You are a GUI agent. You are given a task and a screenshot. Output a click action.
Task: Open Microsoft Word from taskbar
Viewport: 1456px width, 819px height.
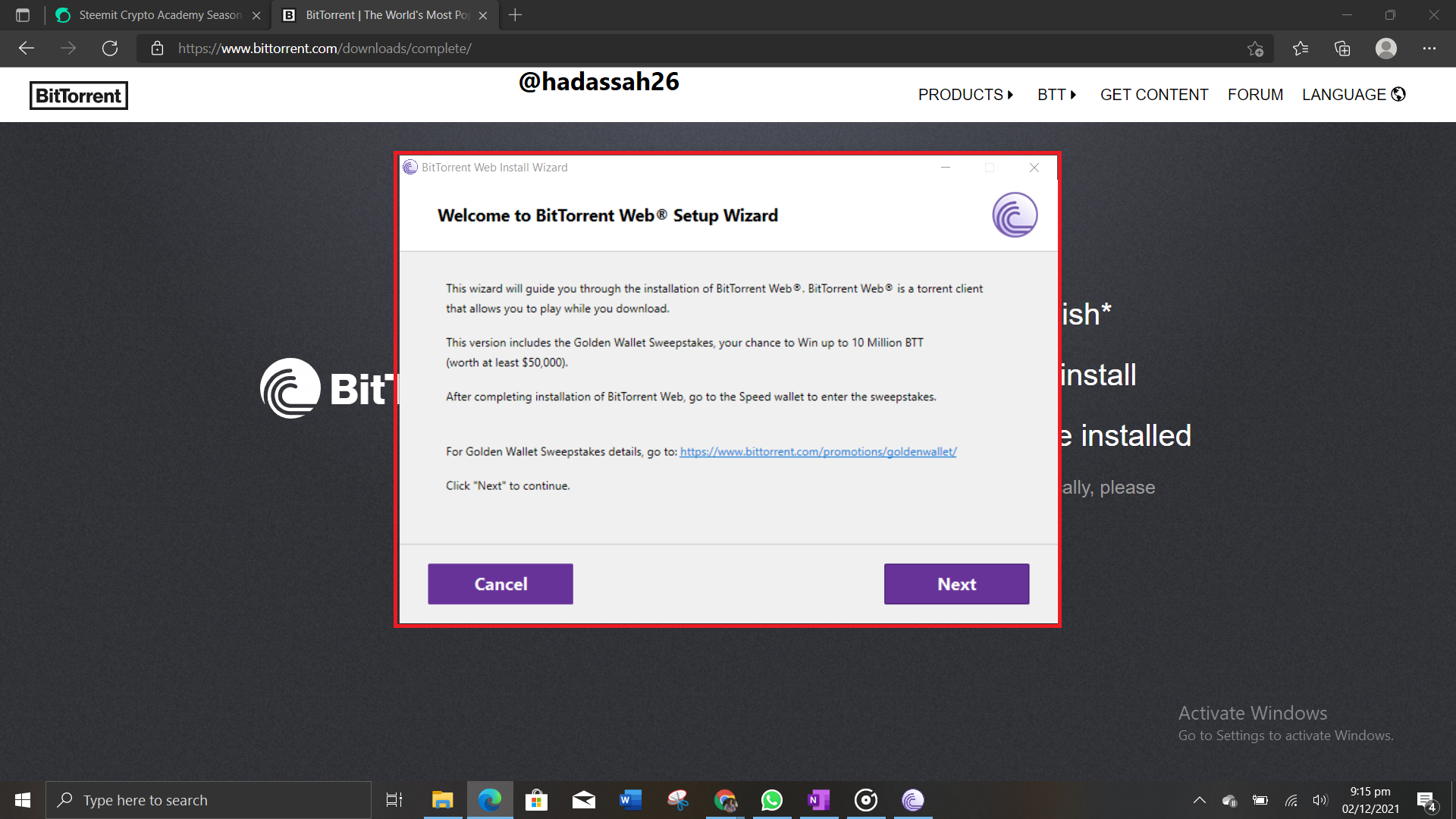(x=630, y=800)
